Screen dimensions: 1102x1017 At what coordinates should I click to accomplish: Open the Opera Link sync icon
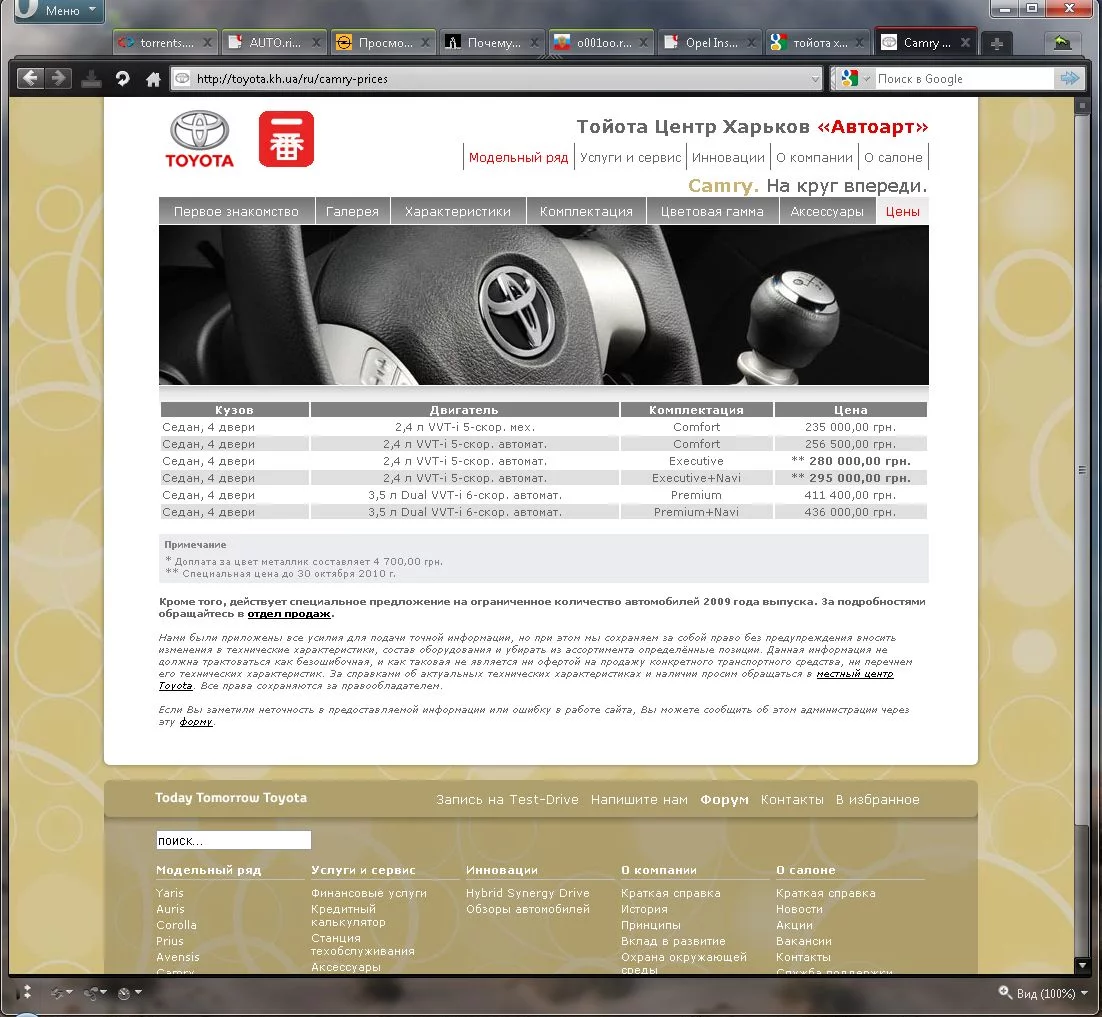57,993
